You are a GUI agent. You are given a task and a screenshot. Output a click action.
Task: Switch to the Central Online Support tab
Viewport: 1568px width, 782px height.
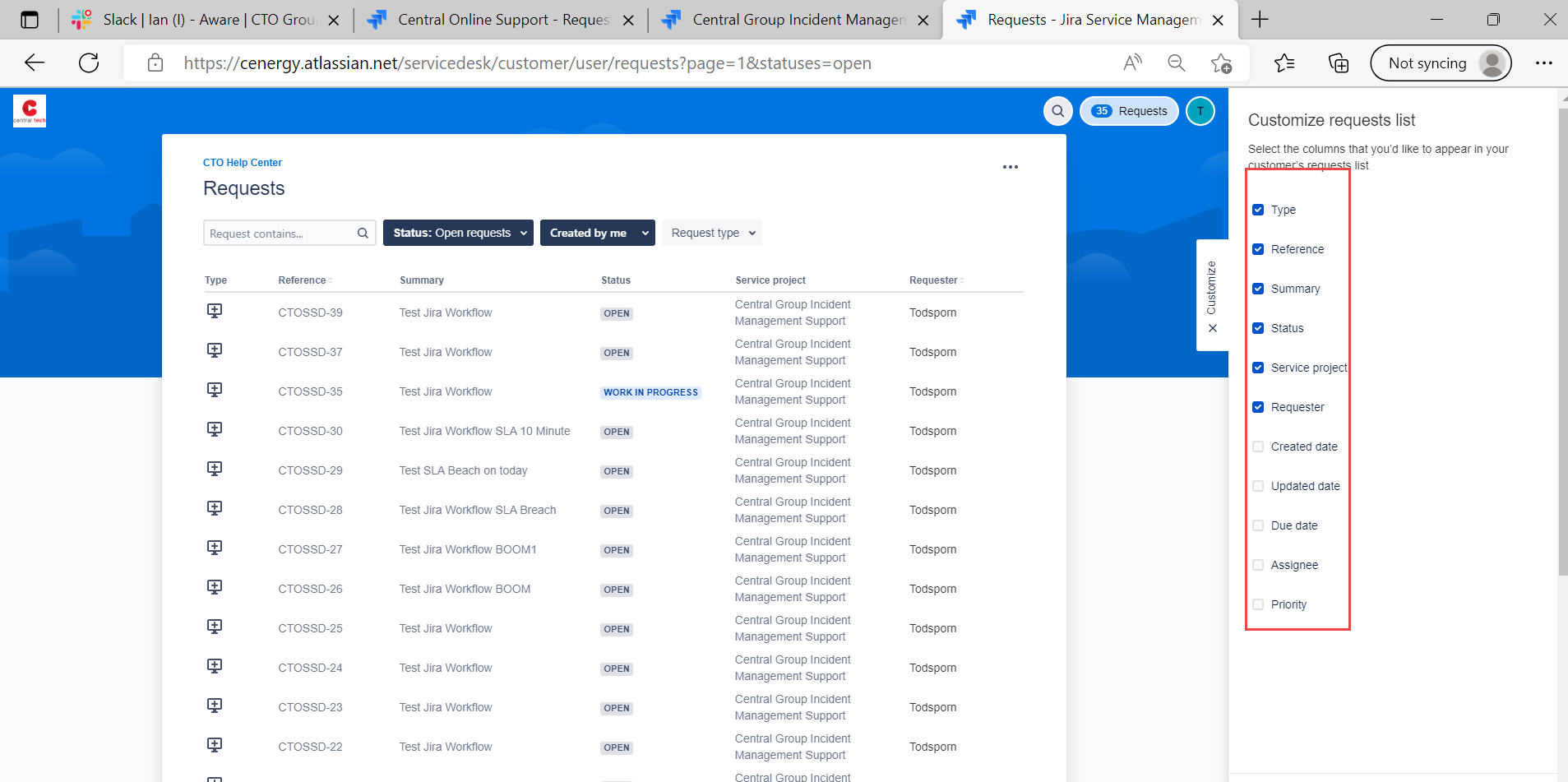pos(493,19)
